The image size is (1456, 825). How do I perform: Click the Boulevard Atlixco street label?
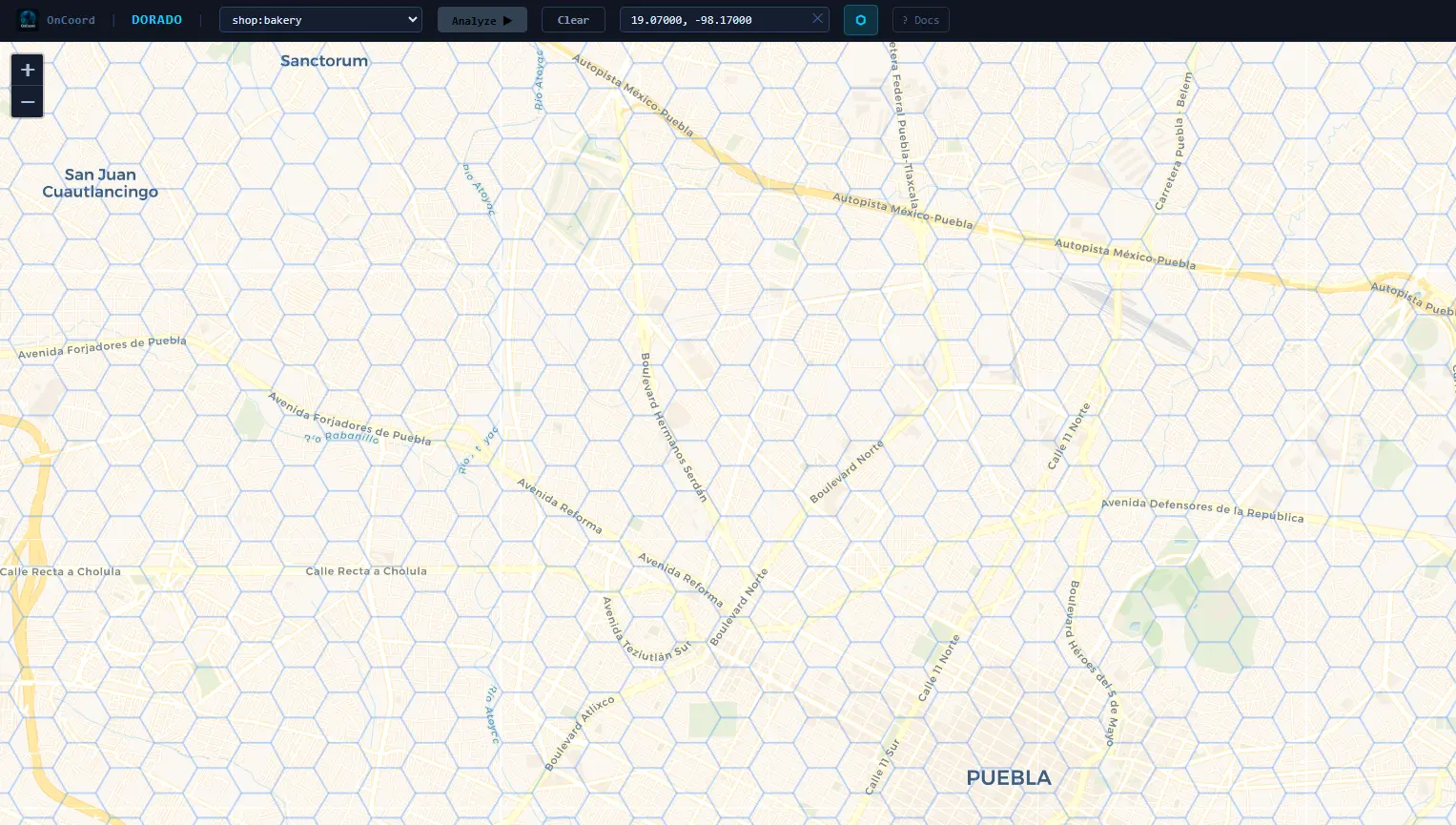pos(580,732)
